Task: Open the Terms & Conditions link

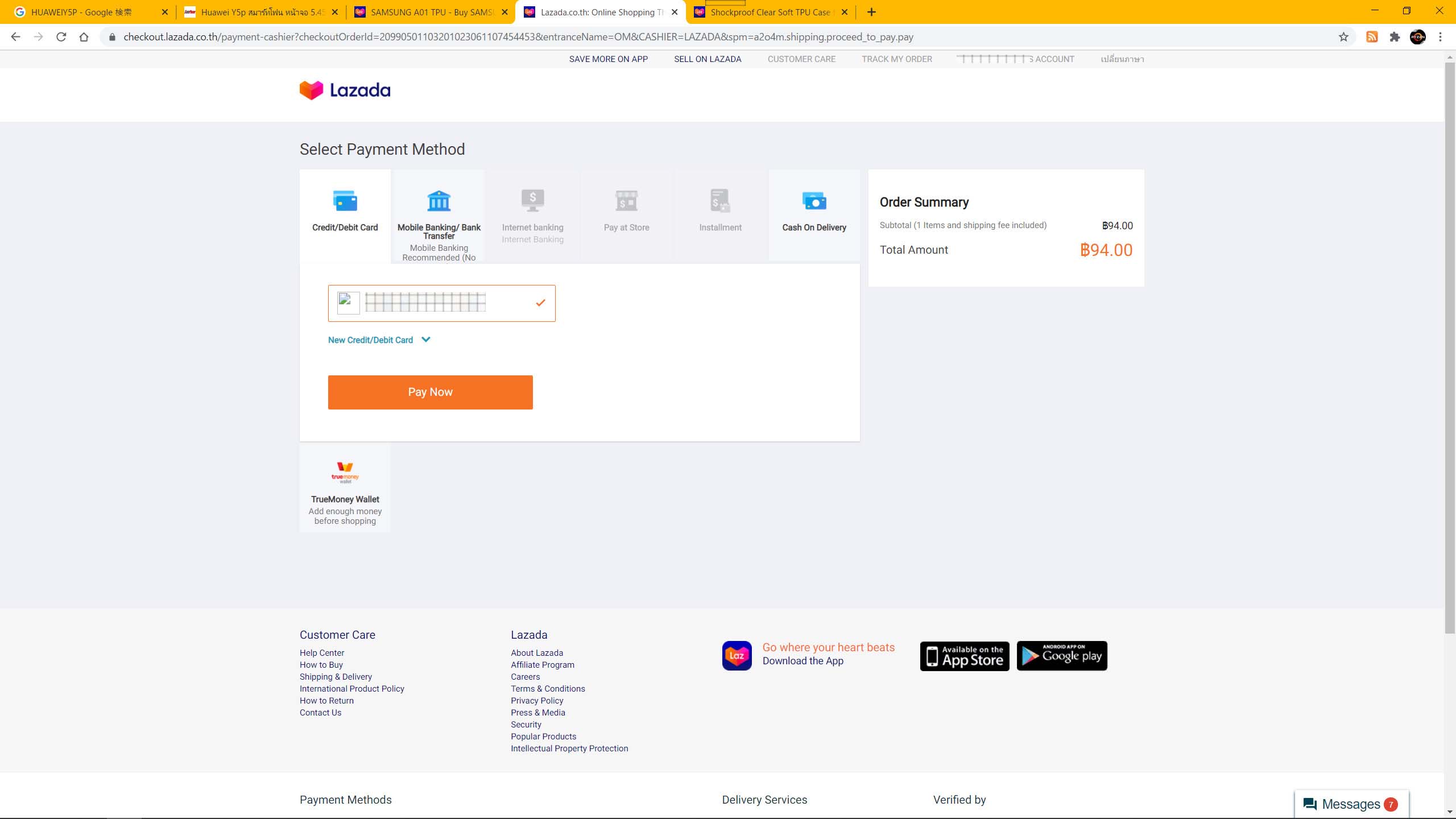Action: (x=548, y=689)
